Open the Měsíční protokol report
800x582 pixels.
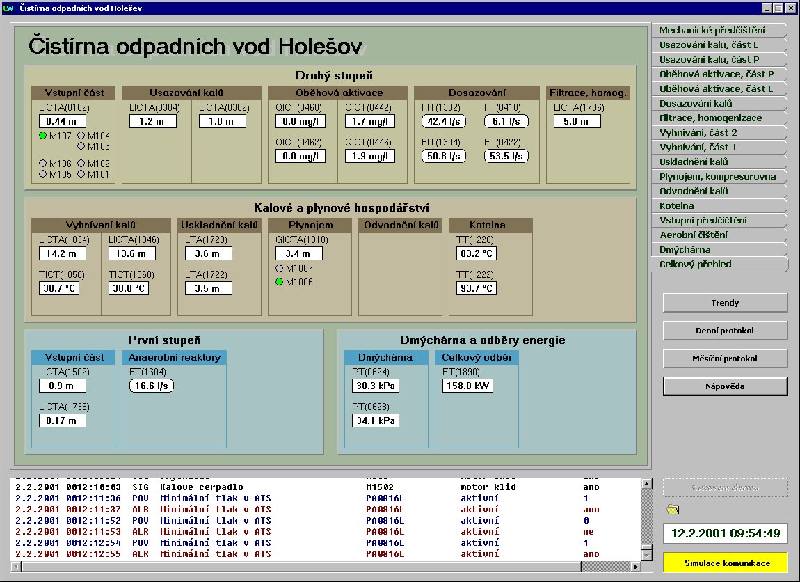pyautogui.click(x=725, y=358)
